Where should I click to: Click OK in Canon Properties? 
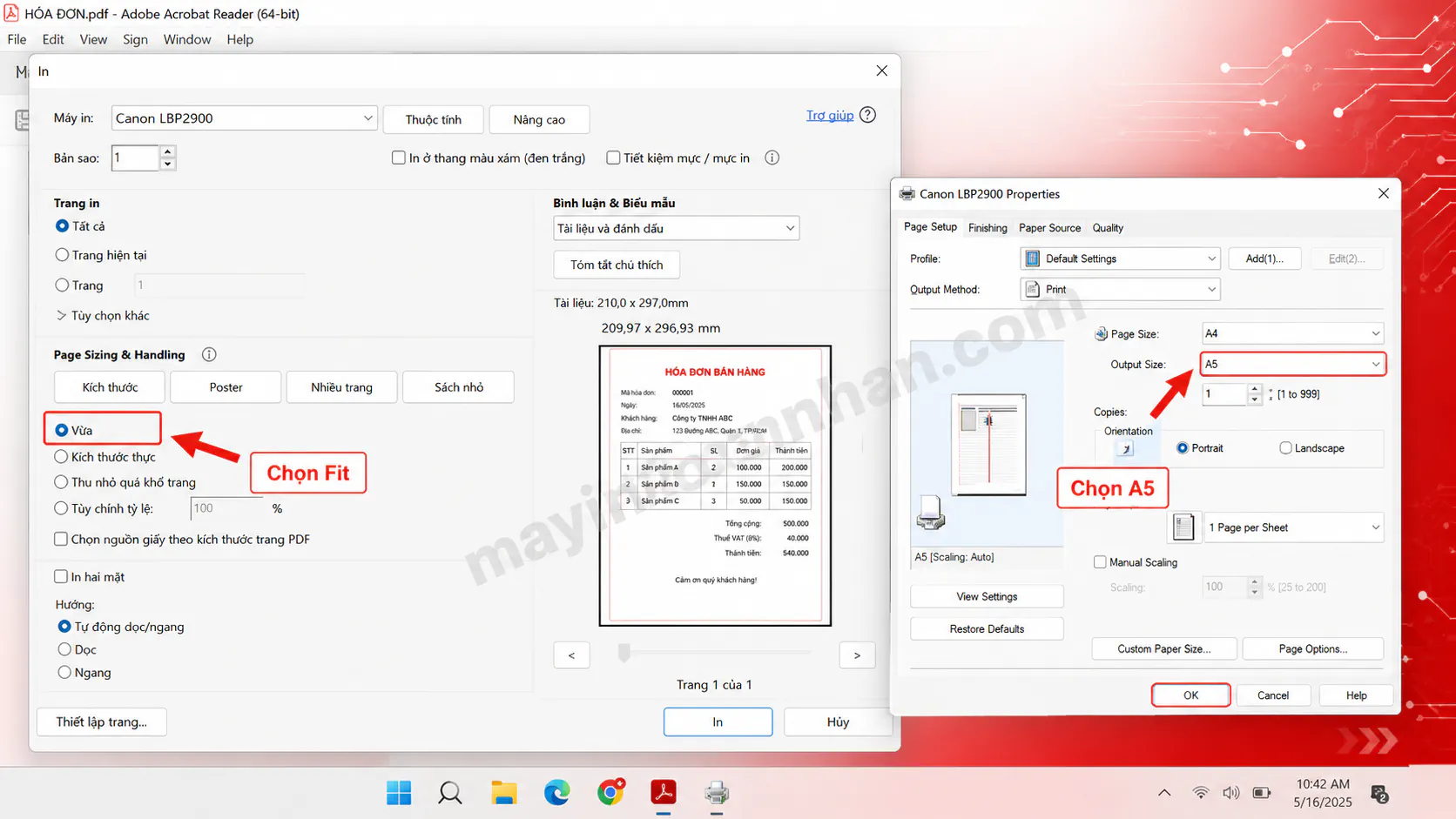click(1190, 695)
